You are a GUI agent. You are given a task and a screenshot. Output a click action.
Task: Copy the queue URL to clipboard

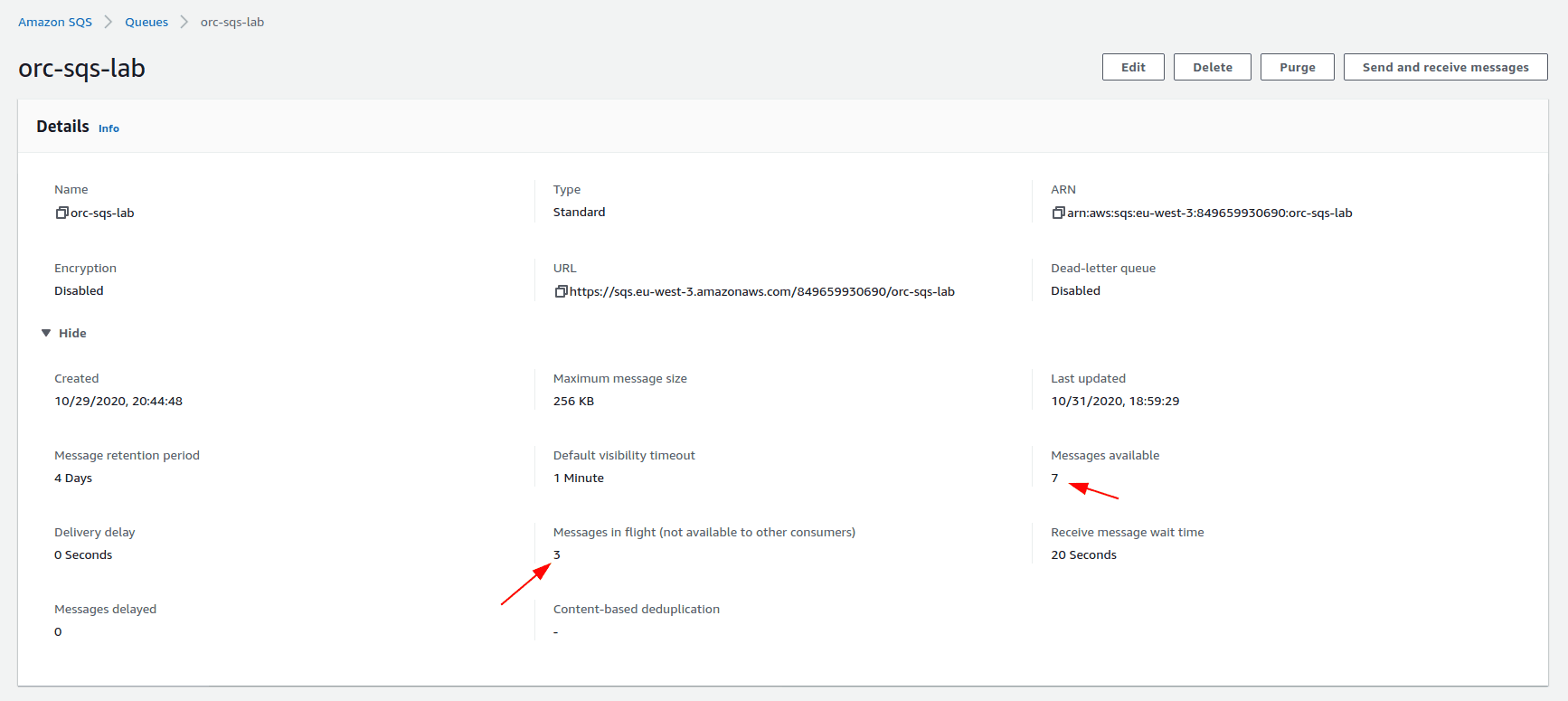[561, 291]
